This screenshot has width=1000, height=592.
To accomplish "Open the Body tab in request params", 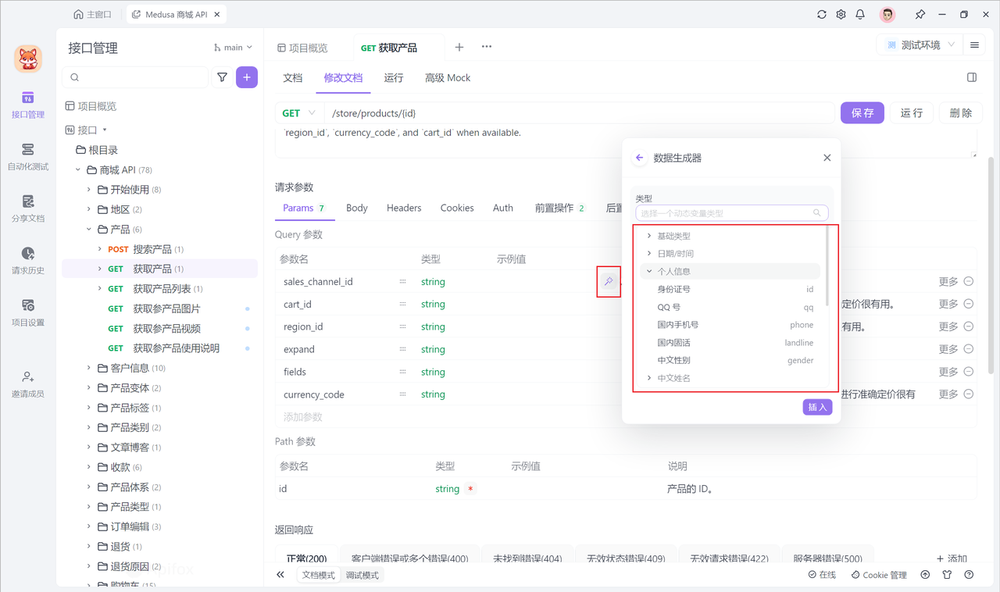I will click(356, 208).
